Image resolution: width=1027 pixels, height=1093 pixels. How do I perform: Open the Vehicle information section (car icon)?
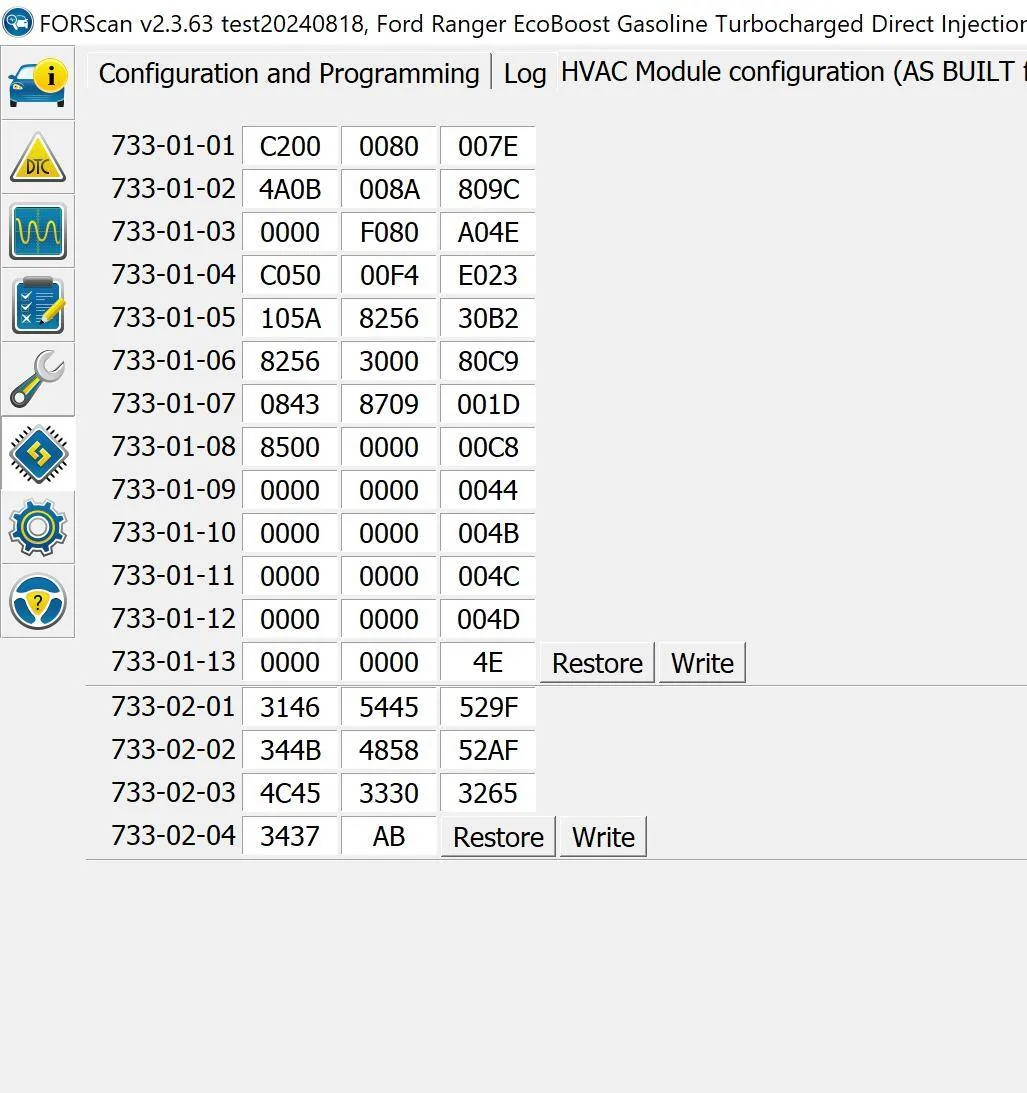[38, 82]
